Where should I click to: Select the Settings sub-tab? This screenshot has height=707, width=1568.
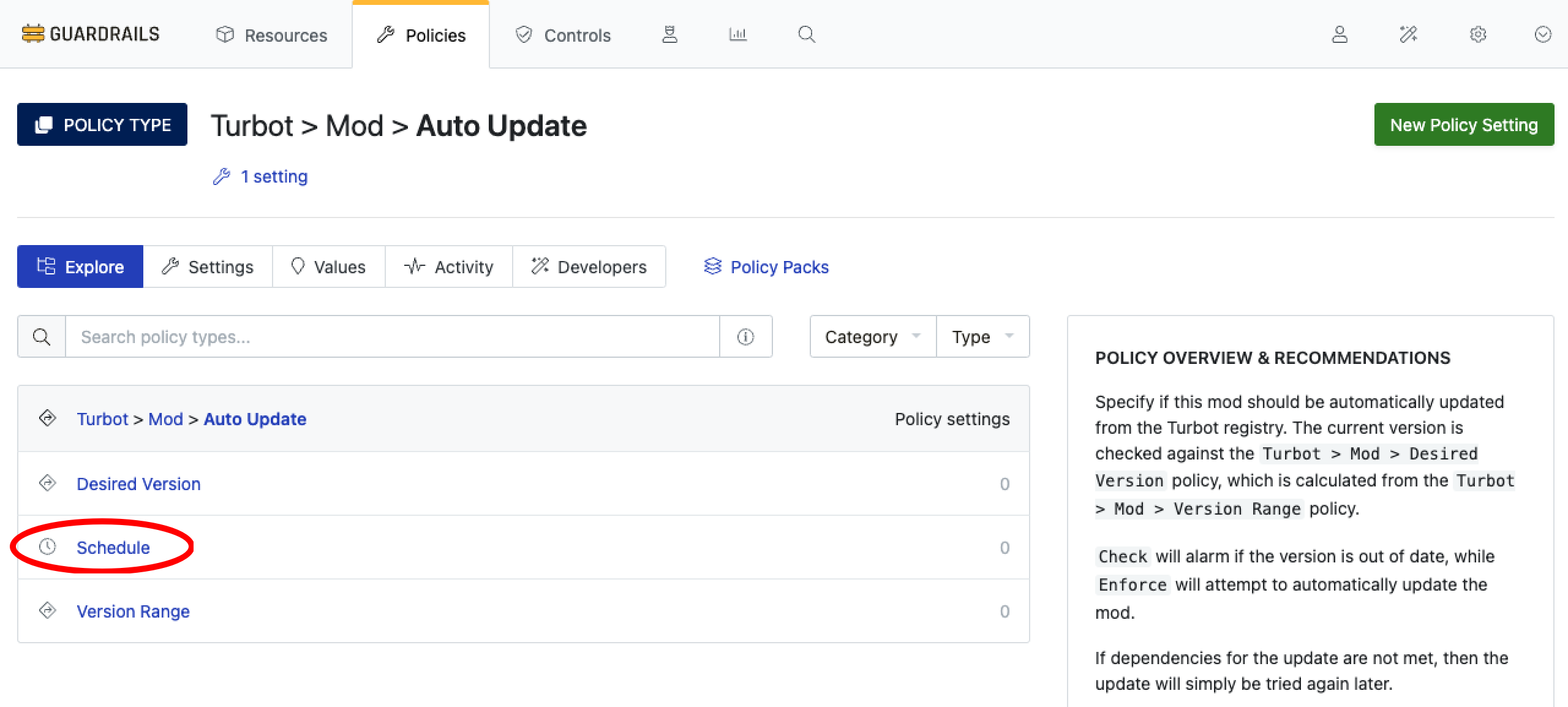(208, 267)
